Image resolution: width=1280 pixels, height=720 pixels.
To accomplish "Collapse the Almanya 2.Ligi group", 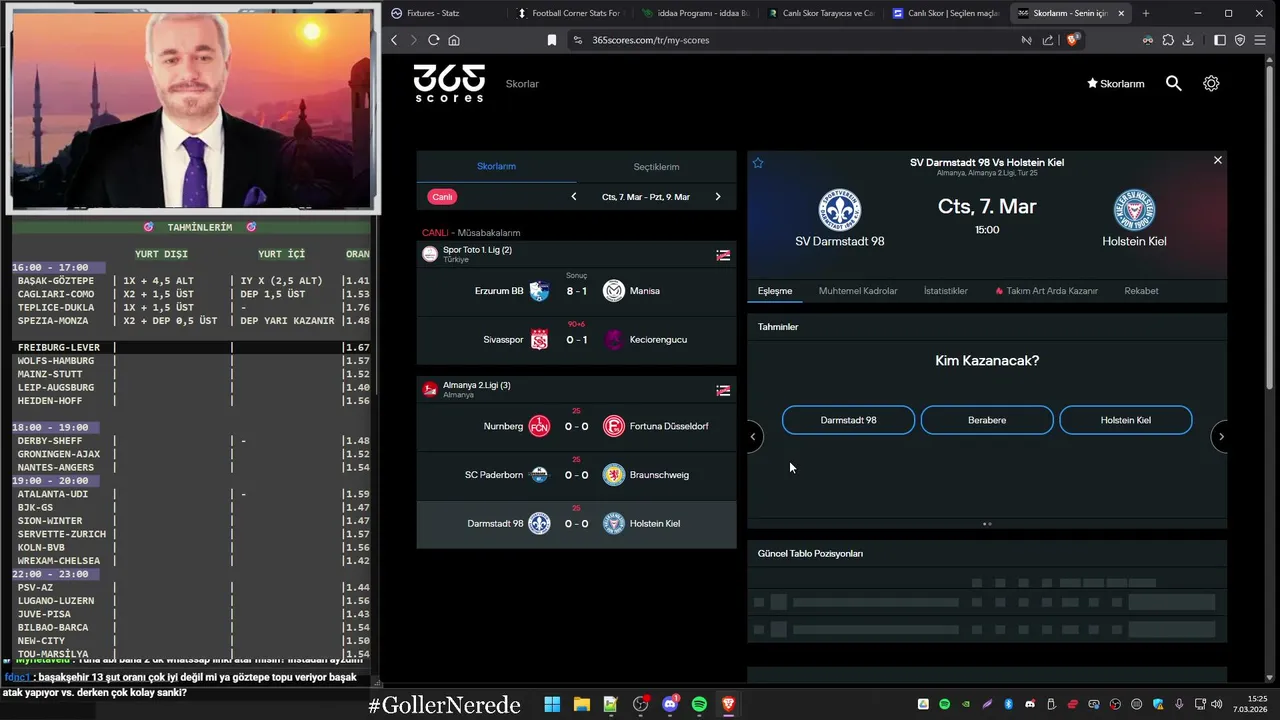I will point(576,389).
